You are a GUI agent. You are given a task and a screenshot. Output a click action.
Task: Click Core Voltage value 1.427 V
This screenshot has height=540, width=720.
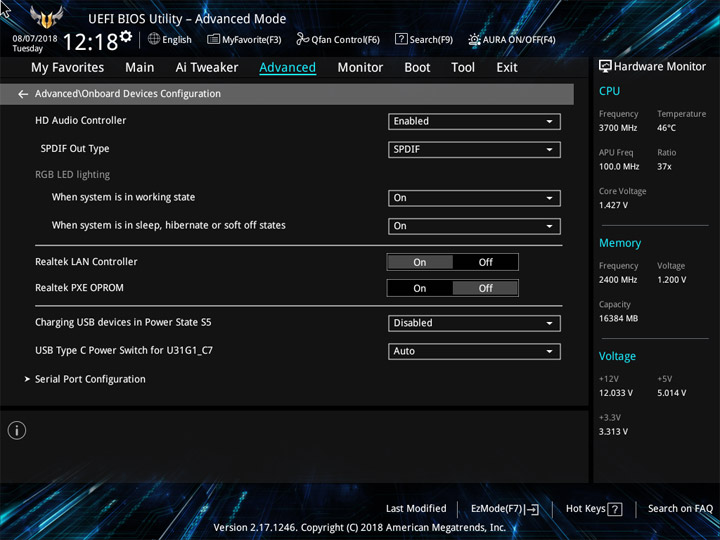pyautogui.click(x=613, y=205)
